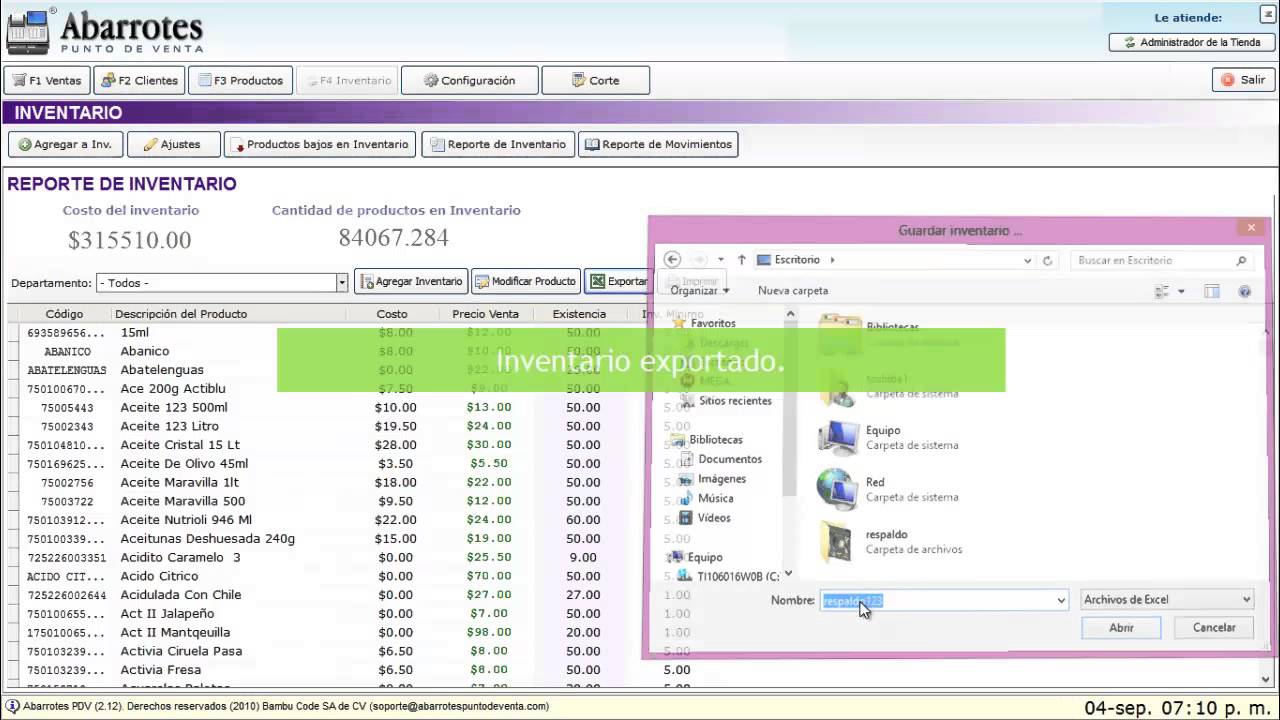1280x720 pixels.
Task: Sort by Precio Venta column header
Action: pos(485,314)
